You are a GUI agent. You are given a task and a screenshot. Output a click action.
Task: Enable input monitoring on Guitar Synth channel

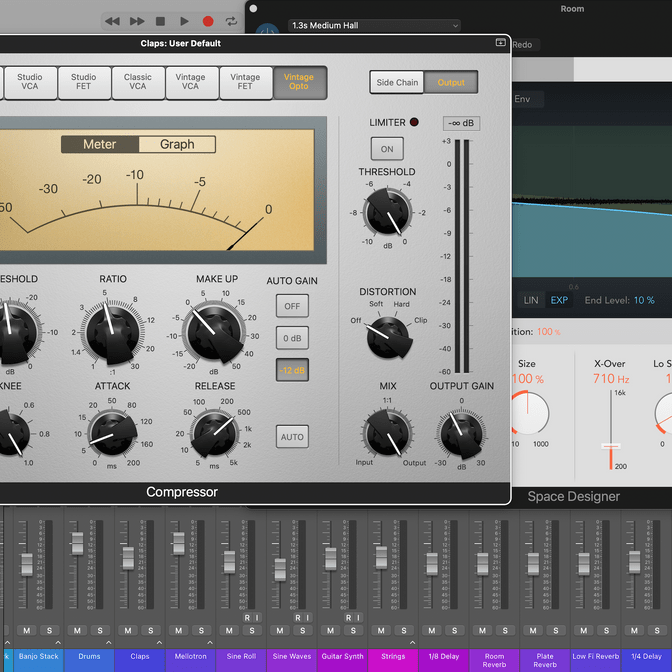358,618
